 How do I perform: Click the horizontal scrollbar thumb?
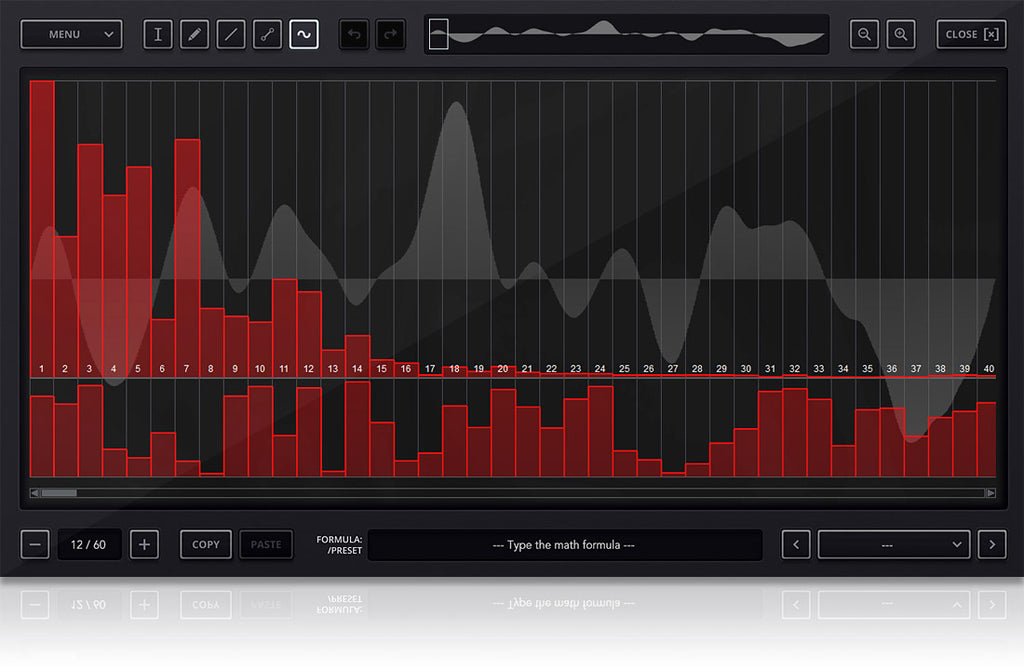coord(59,493)
